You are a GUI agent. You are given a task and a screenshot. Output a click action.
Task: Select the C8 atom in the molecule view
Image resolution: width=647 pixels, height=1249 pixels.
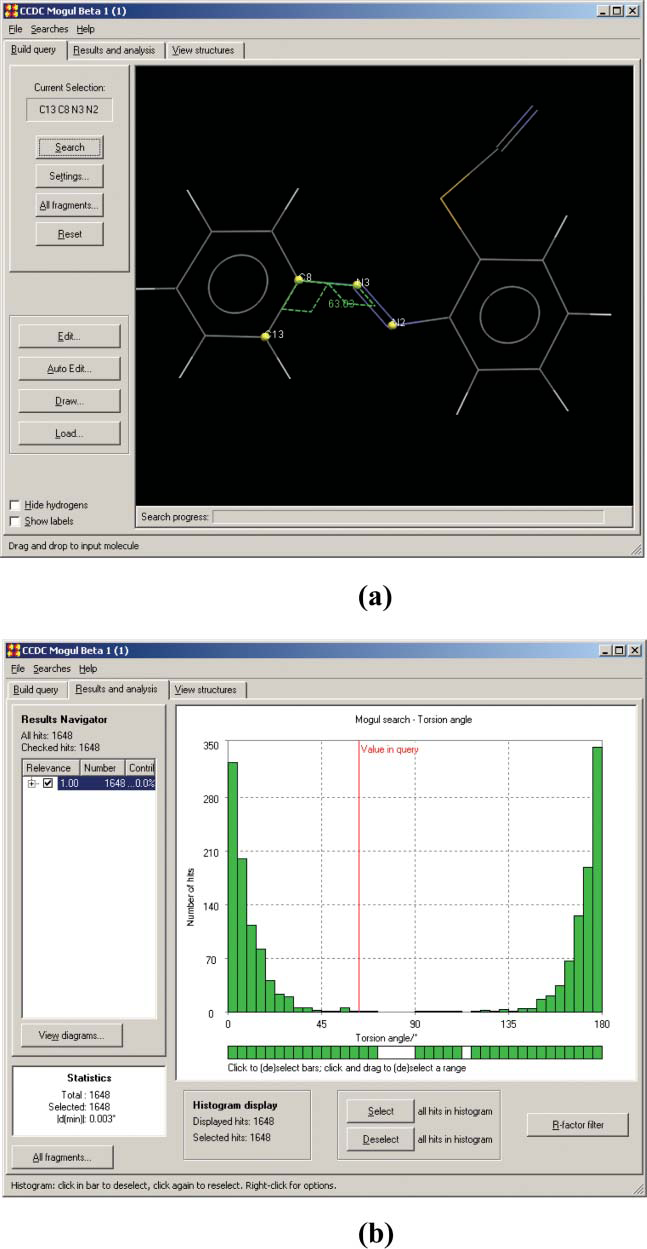[298, 279]
